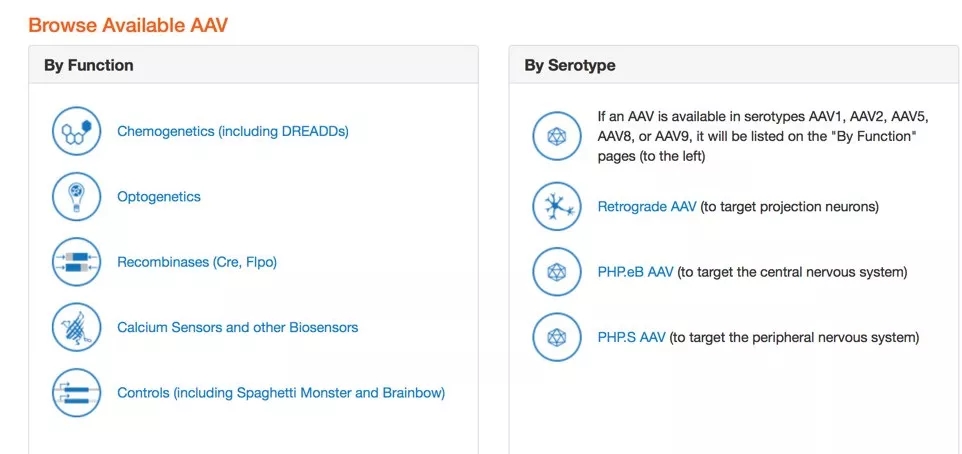Open Calcium Sensors and other Biosensors
This screenshot has height=454, width=962.
point(237,327)
